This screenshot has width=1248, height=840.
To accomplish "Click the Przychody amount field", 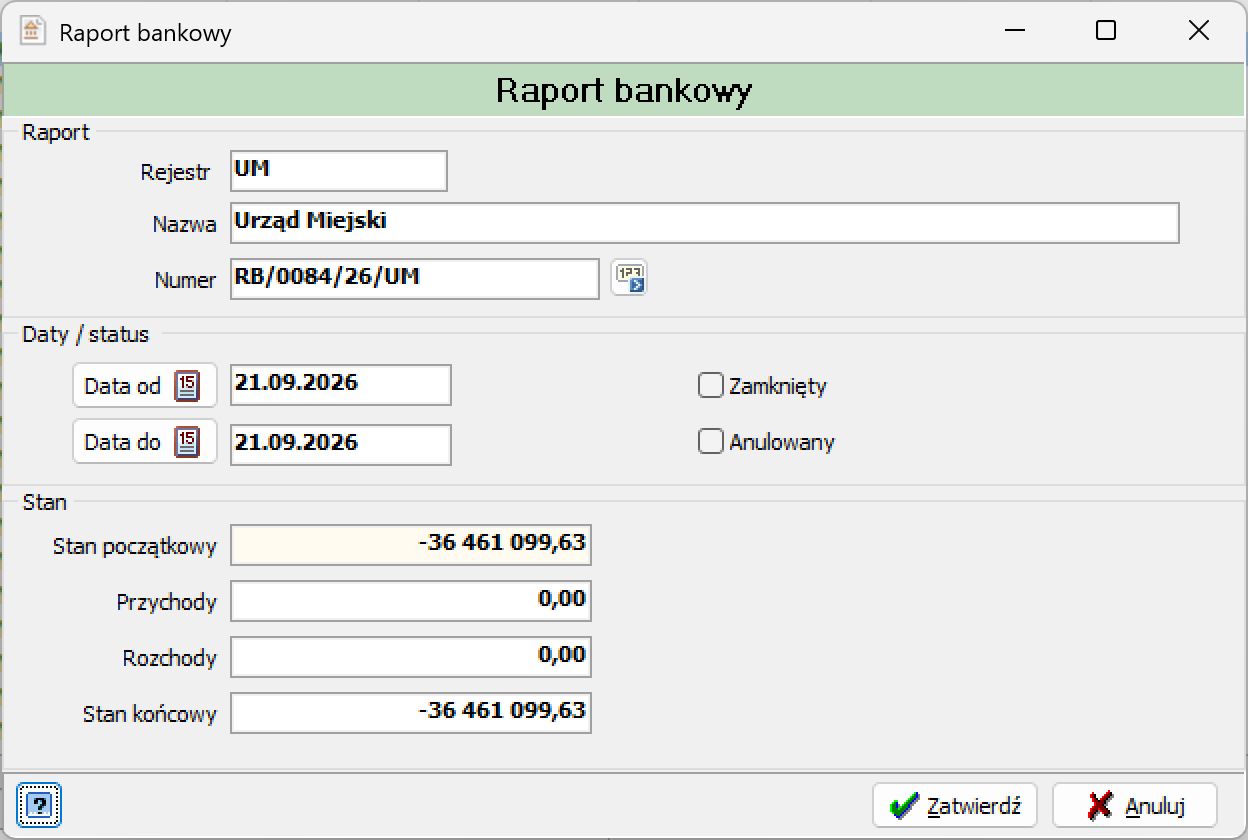I will pyautogui.click(x=411, y=601).
